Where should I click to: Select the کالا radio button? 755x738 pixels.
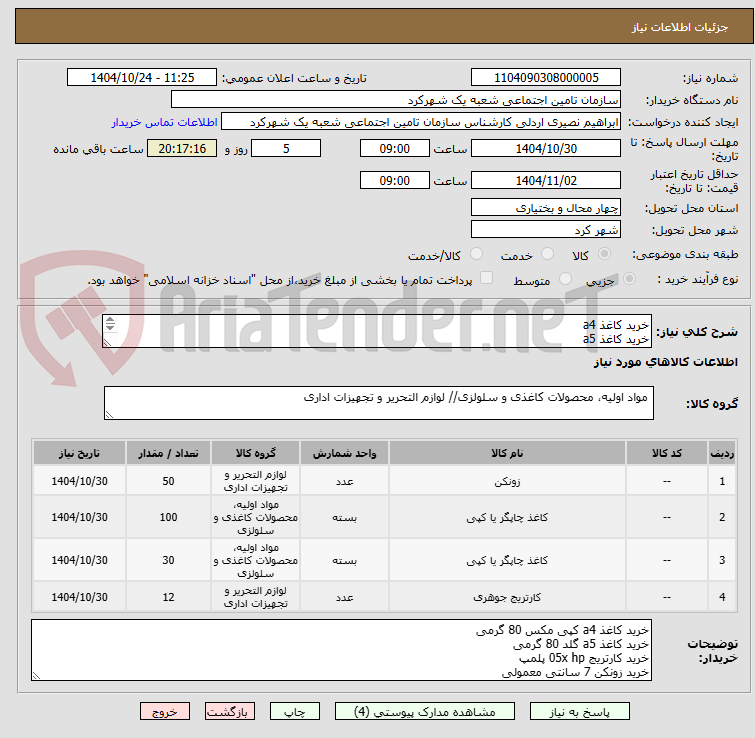click(604, 254)
